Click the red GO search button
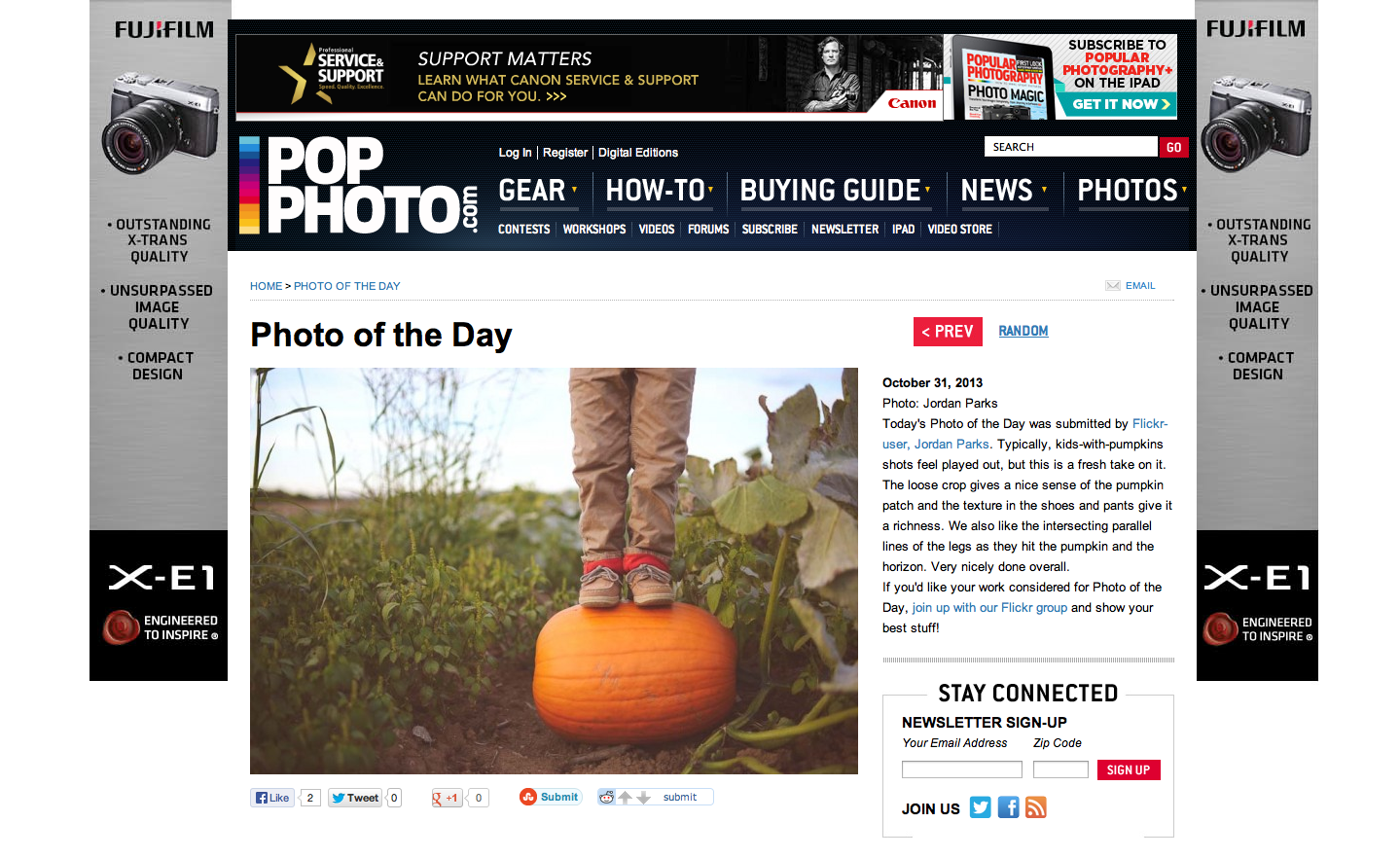 [1173, 147]
